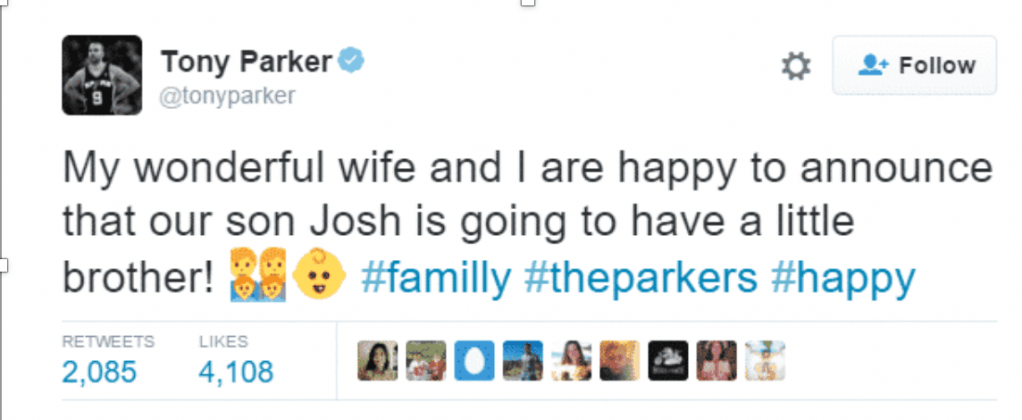Go to the @tonyparker handle
1022x420 pixels.
[228, 96]
